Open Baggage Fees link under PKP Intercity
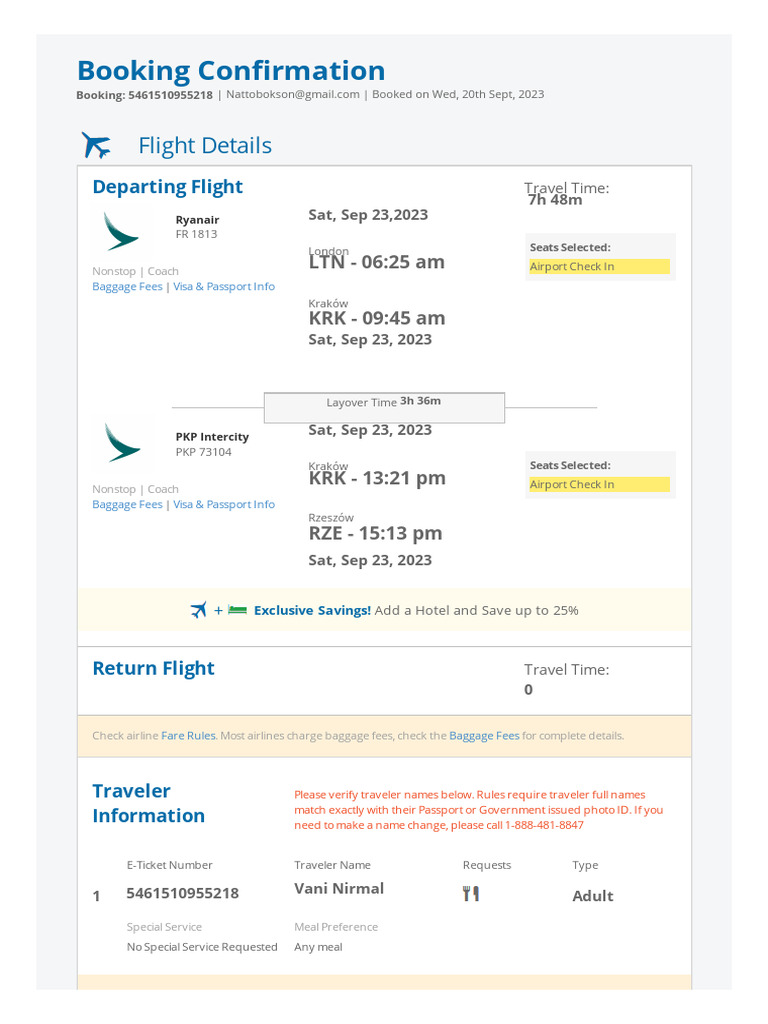768x1024 pixels. click(127, 505)
